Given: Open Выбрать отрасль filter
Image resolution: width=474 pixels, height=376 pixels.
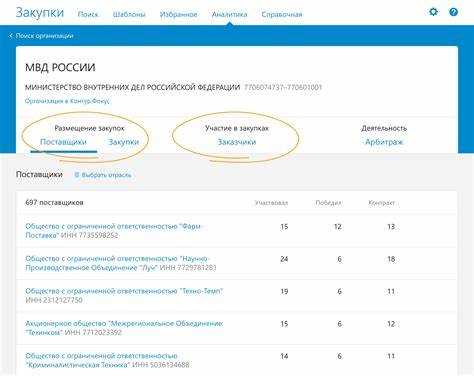Looking at the screenshot, I should (106, 175).
